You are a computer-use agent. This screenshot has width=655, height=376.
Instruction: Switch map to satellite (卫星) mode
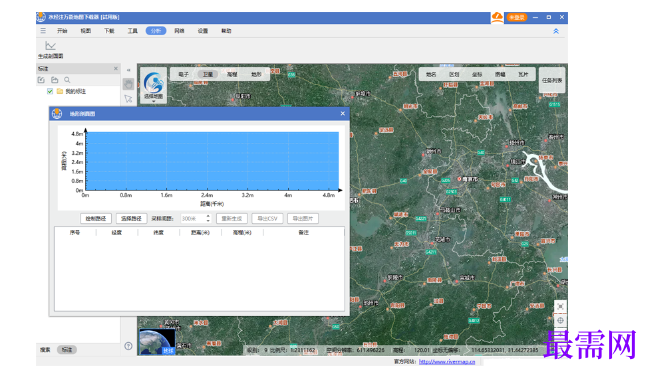208,74
